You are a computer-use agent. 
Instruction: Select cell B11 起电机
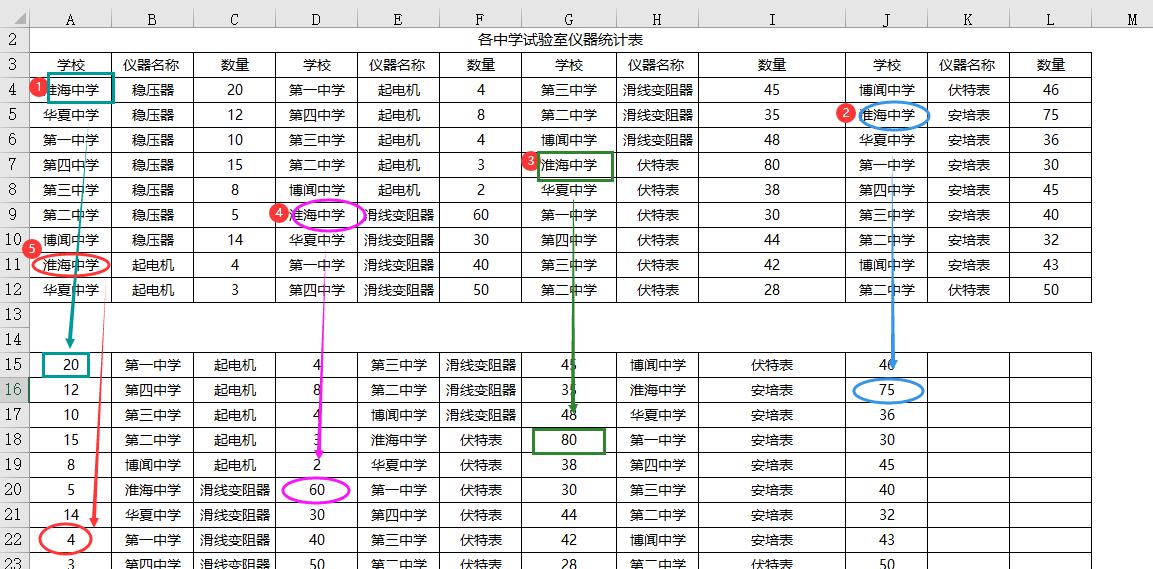[x=152, y=265]
